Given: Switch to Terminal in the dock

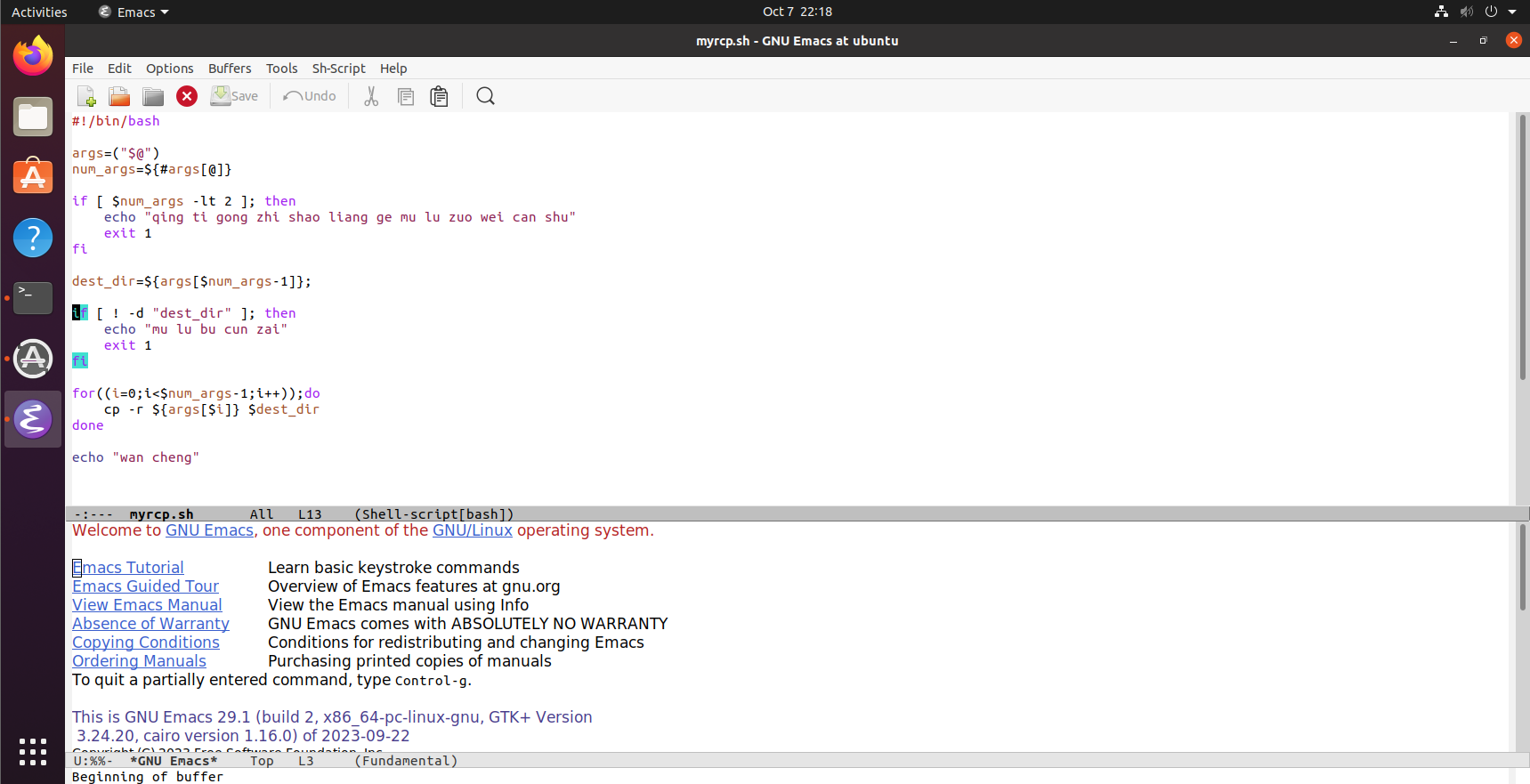Looking at the screenshot, I should click(x=33, y=298).
